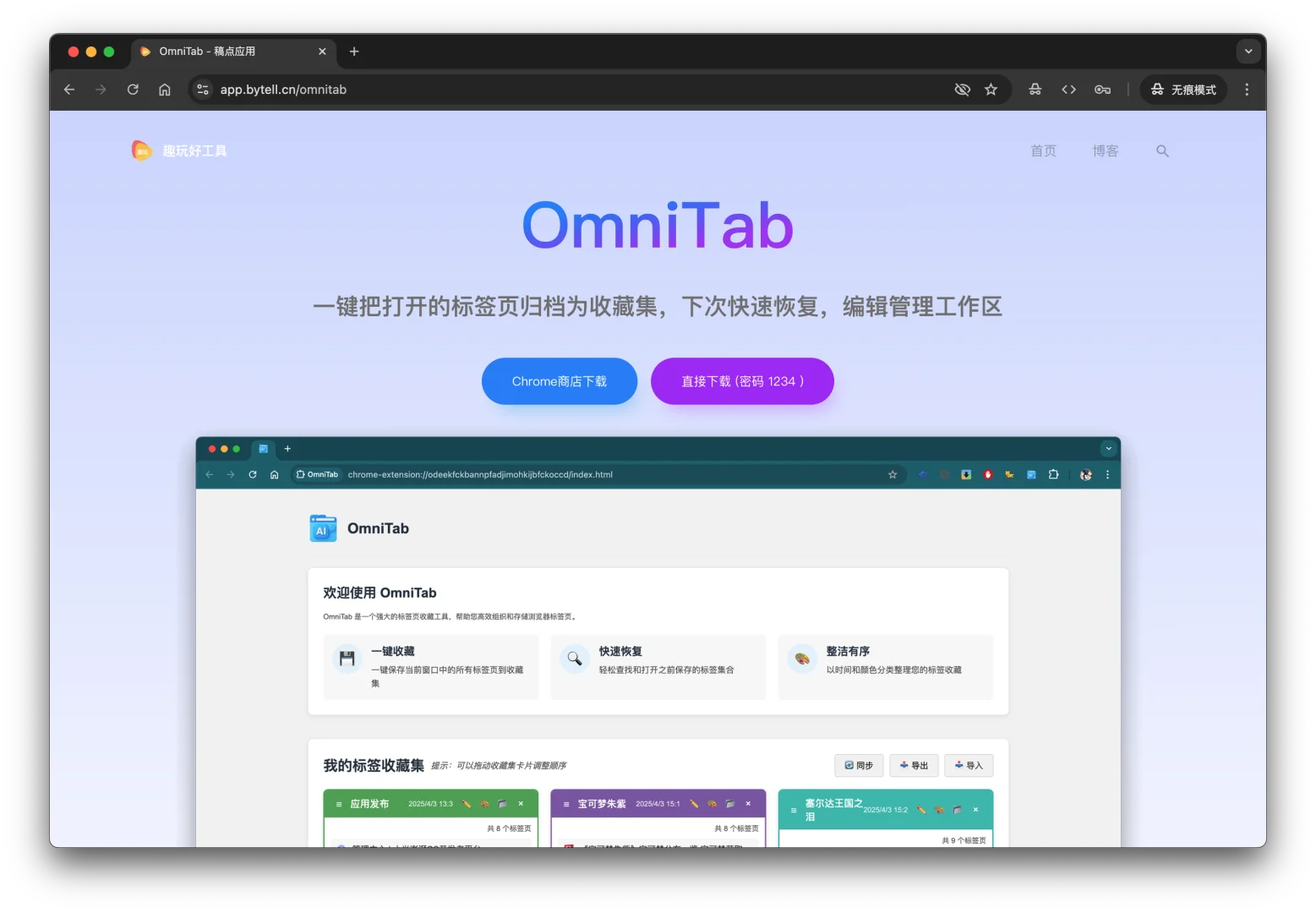
Task: Open the browser profile menu caret at top right
Action: coord(1248,52)
